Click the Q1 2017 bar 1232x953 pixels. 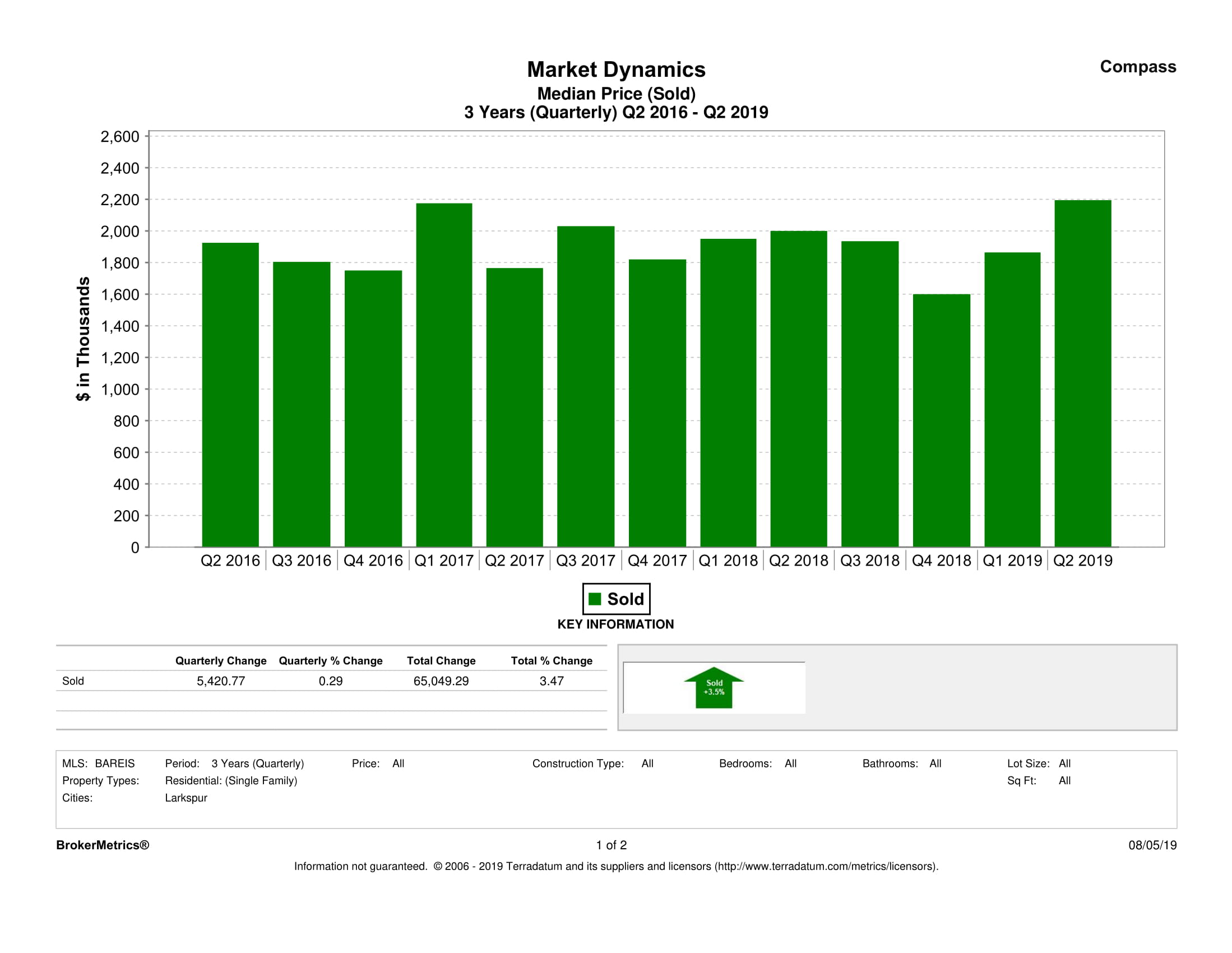444,375
